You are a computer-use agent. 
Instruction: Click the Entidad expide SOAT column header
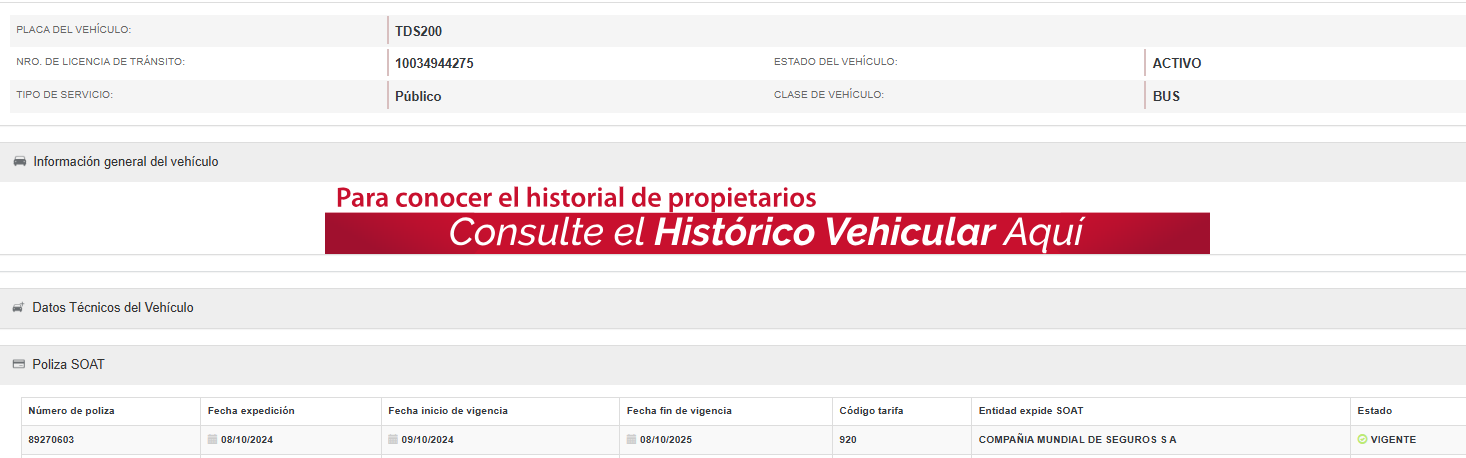tap(1030, 411)
